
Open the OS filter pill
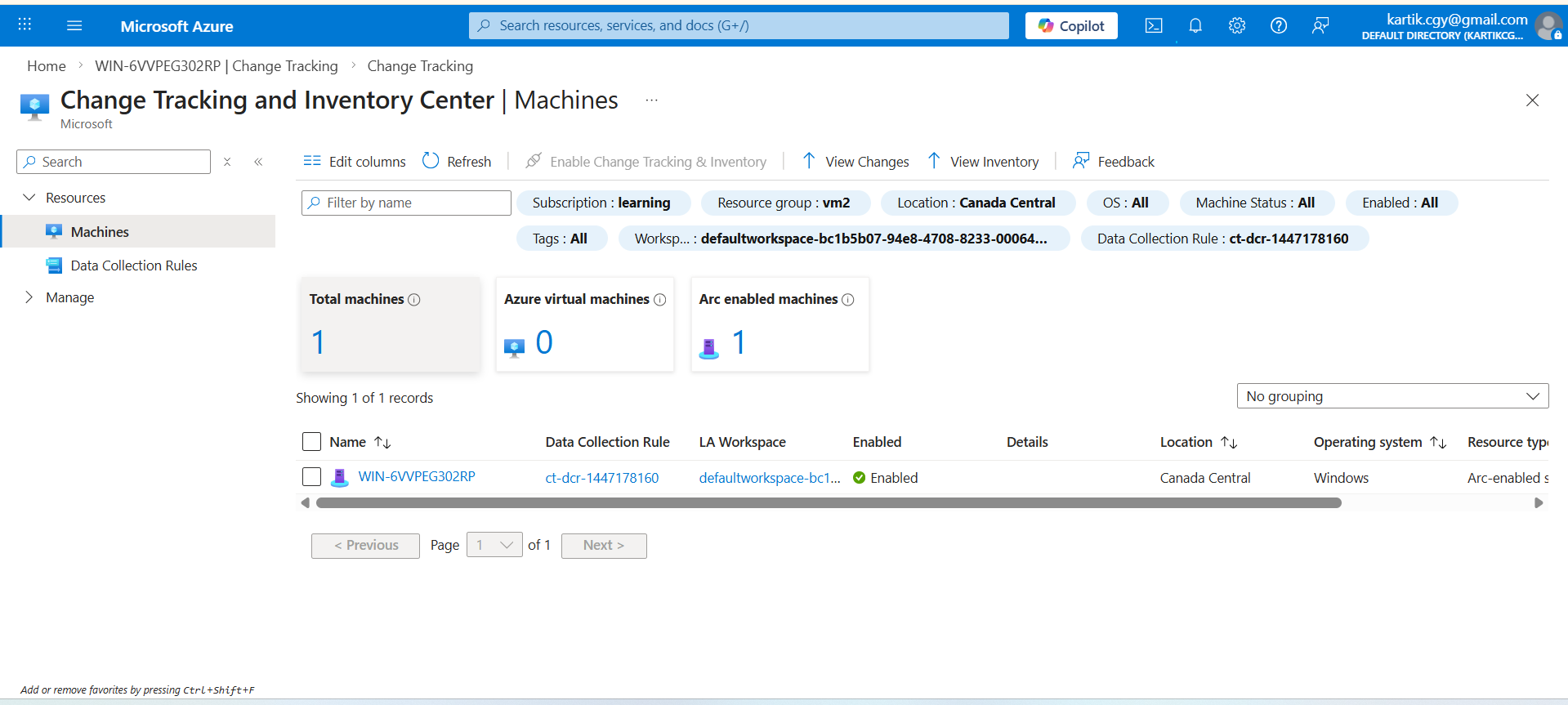pos(1126,203)
